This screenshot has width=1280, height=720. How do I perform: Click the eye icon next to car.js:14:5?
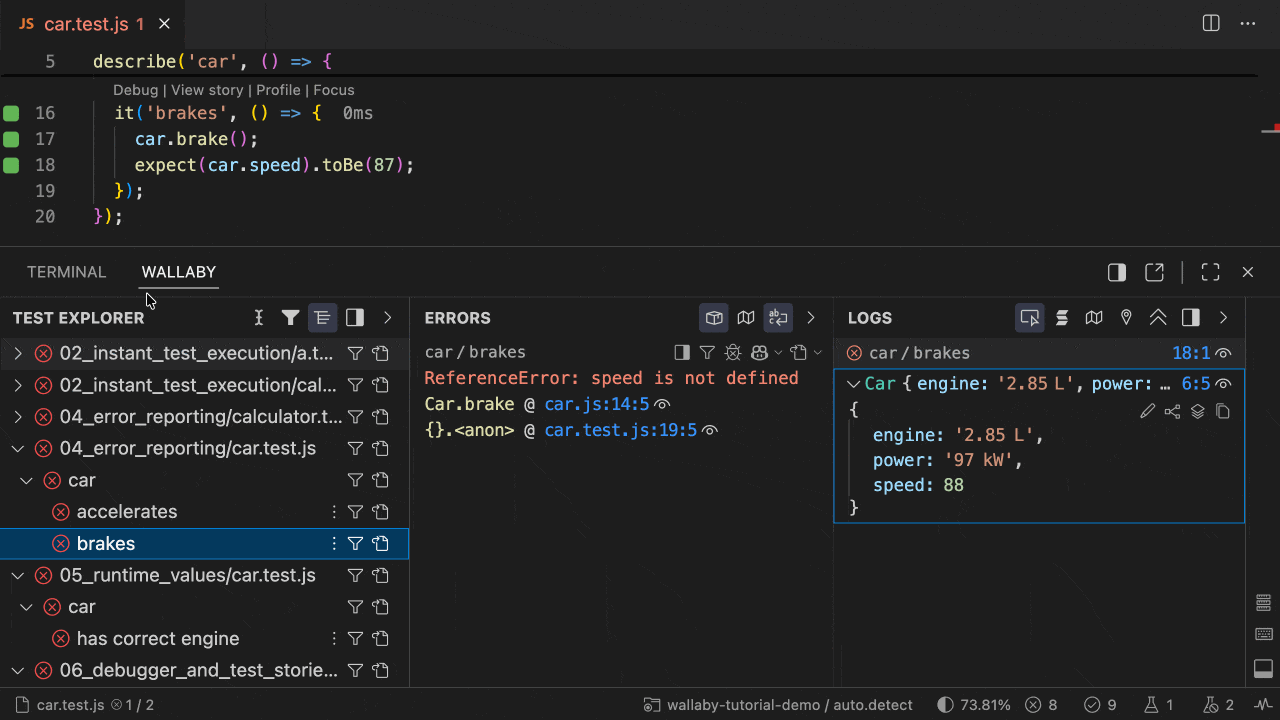tap(661, 405)
